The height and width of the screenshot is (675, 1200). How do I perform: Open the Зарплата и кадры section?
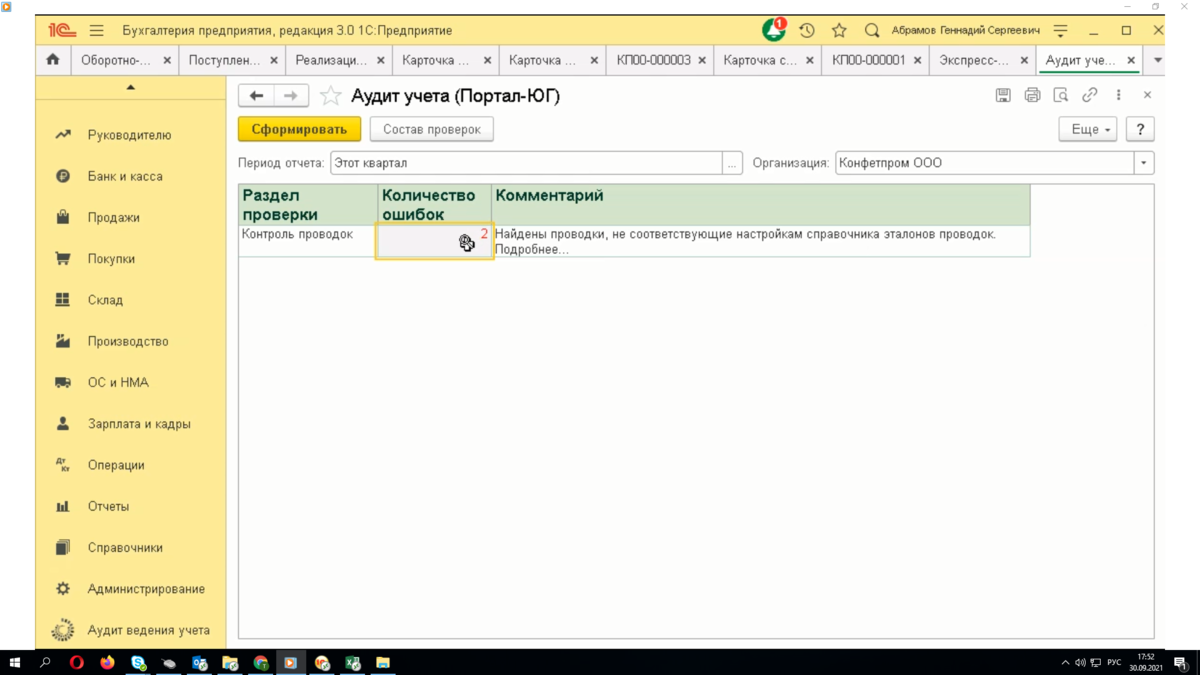[139, 424]
